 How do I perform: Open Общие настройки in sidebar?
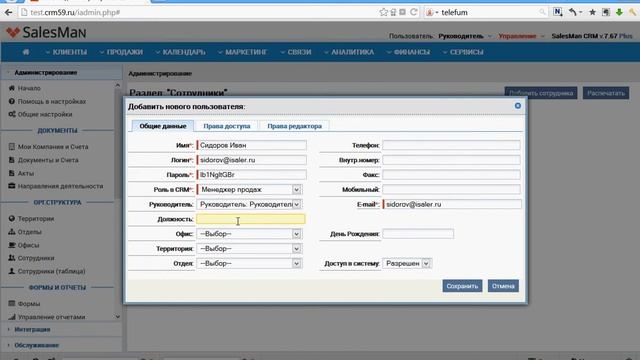(45, 114)
